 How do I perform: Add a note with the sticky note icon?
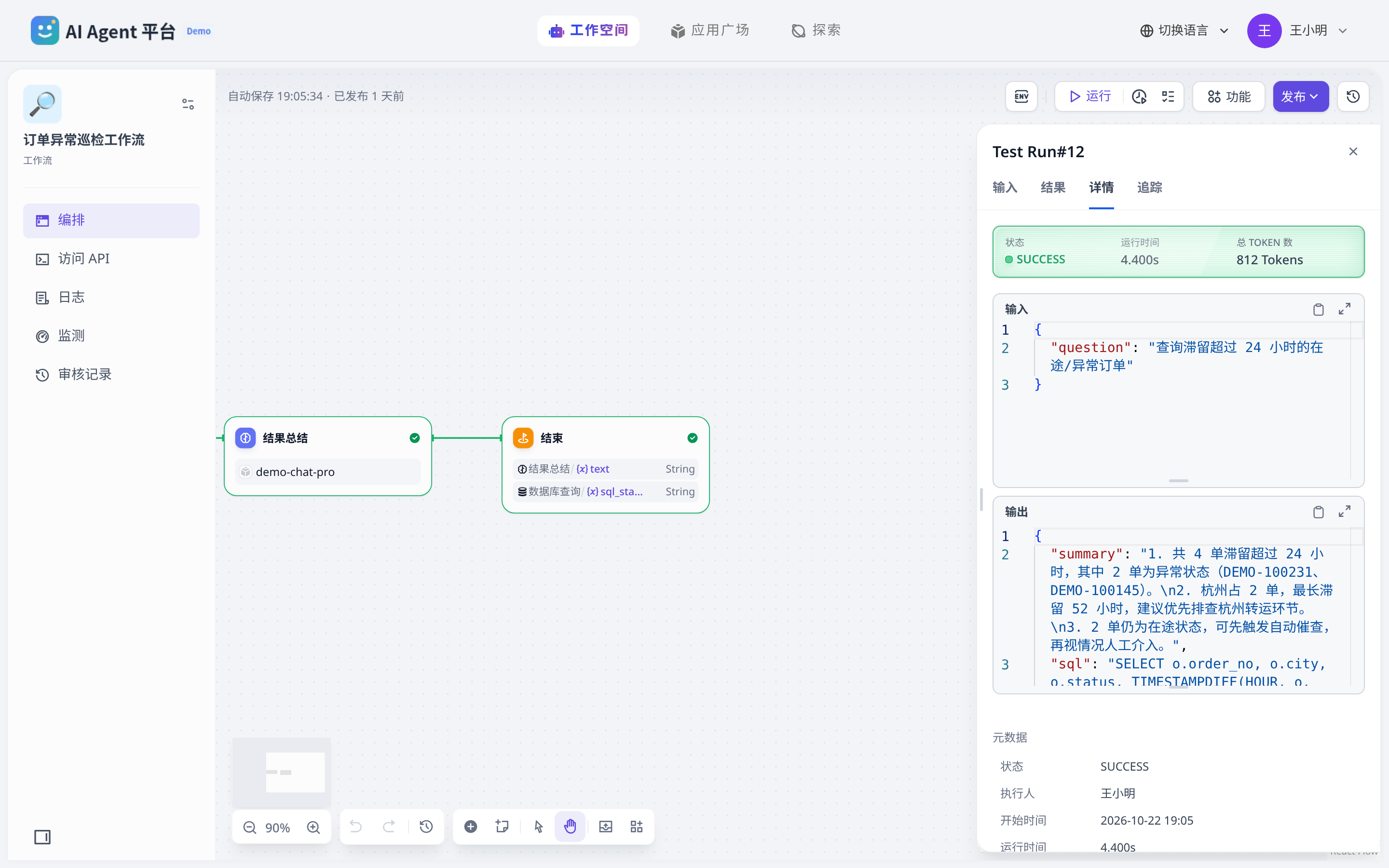point(502,827)
